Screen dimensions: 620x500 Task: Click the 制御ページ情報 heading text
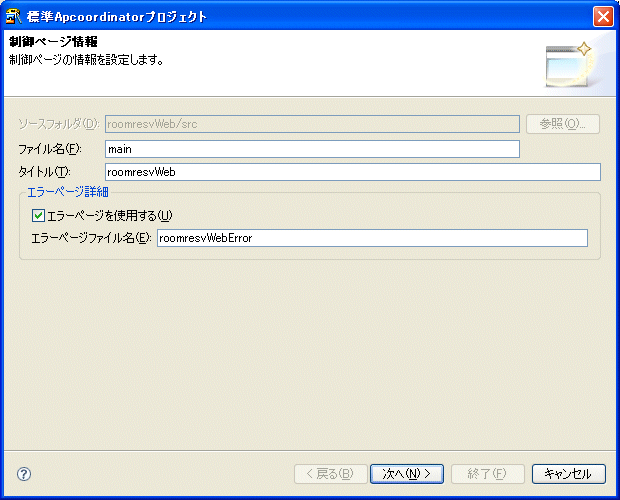coord(53,42)
